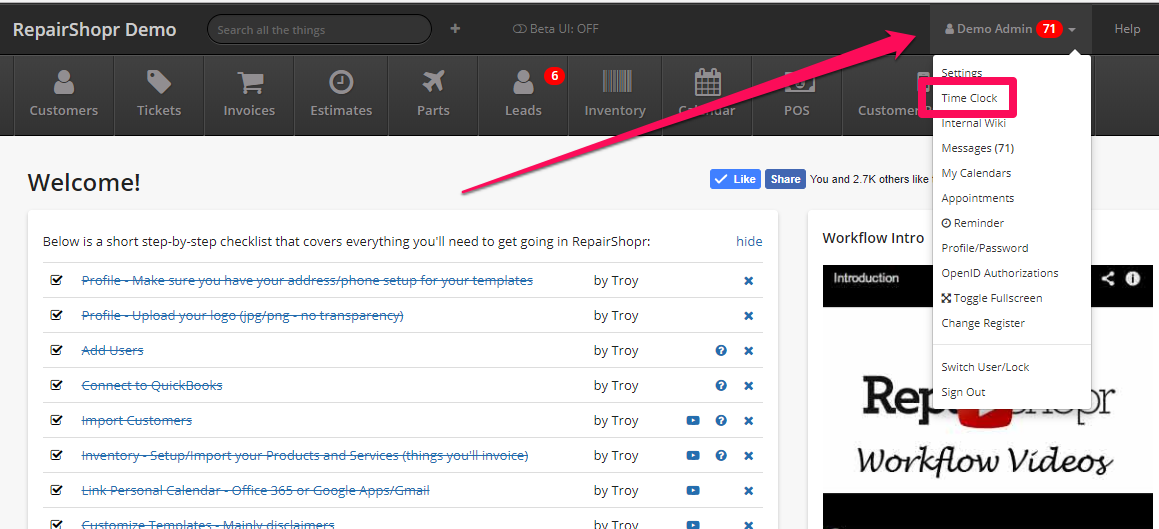1159x529 pixels.
Task: Select Switch User/Lock menu entry
Action: pyautogui.click(x=985, y=367)
